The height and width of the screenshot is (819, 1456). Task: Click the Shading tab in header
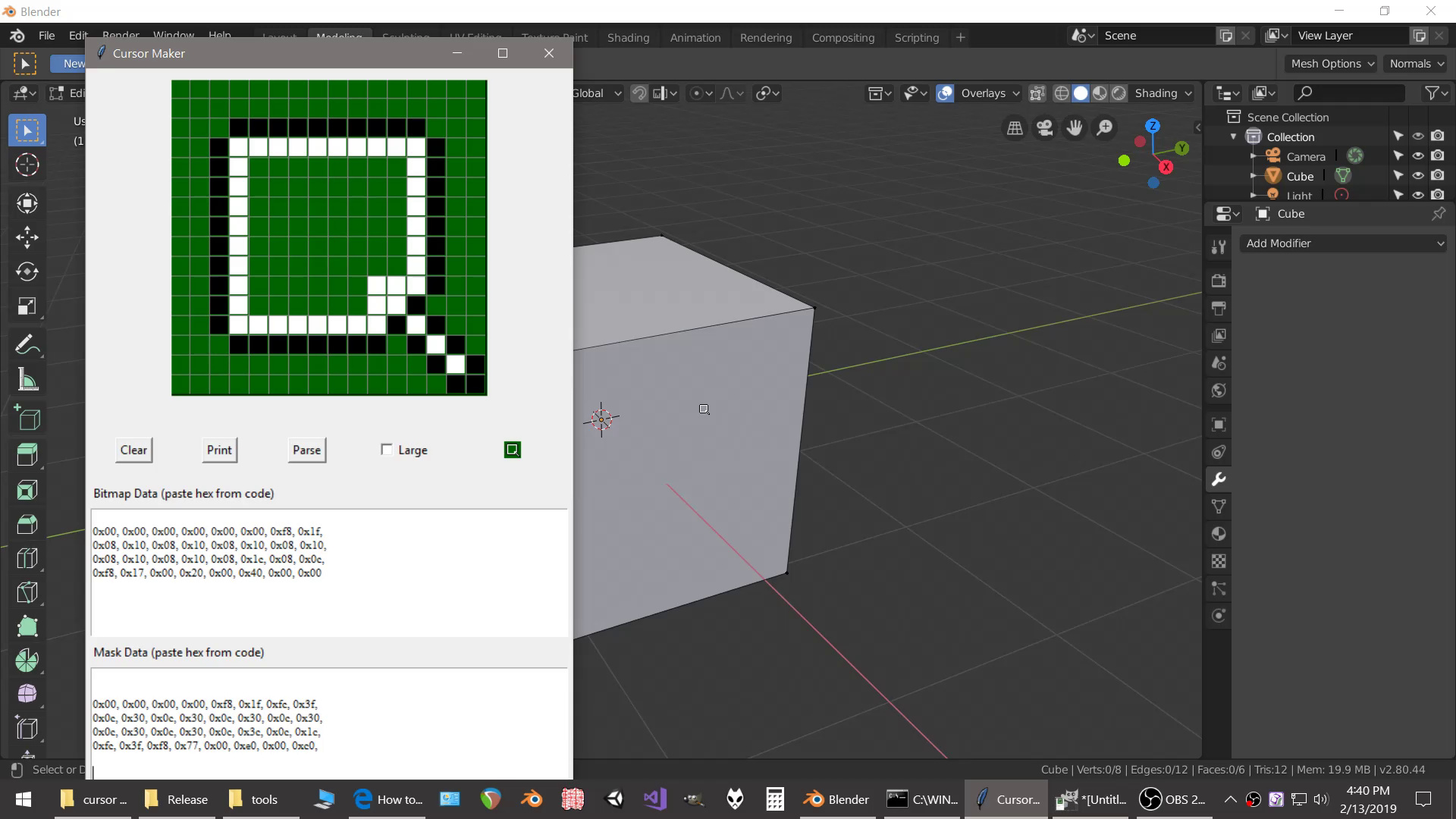[628, 37]
